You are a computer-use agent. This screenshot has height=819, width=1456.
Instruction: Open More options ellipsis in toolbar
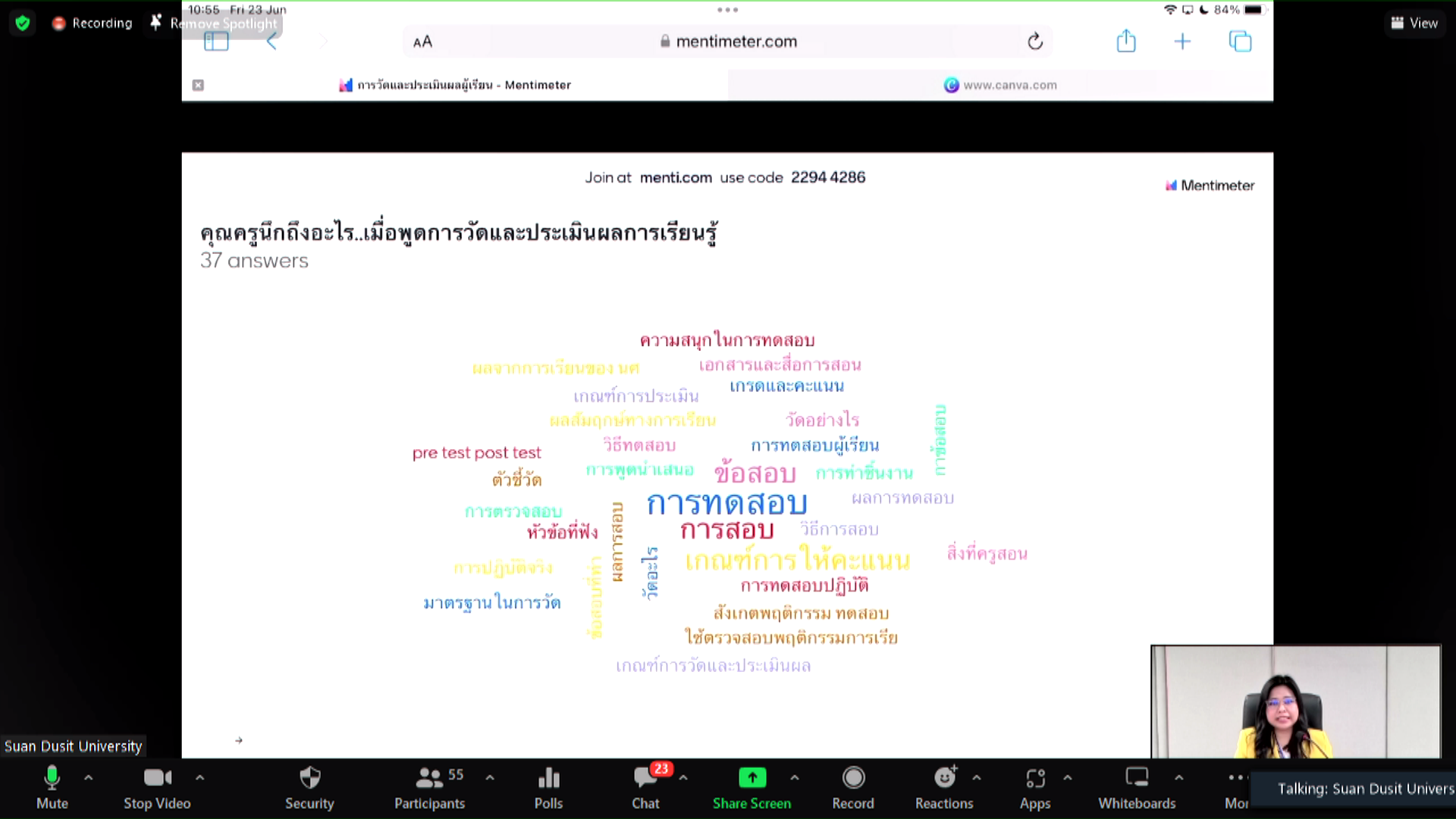[1237, 787]
